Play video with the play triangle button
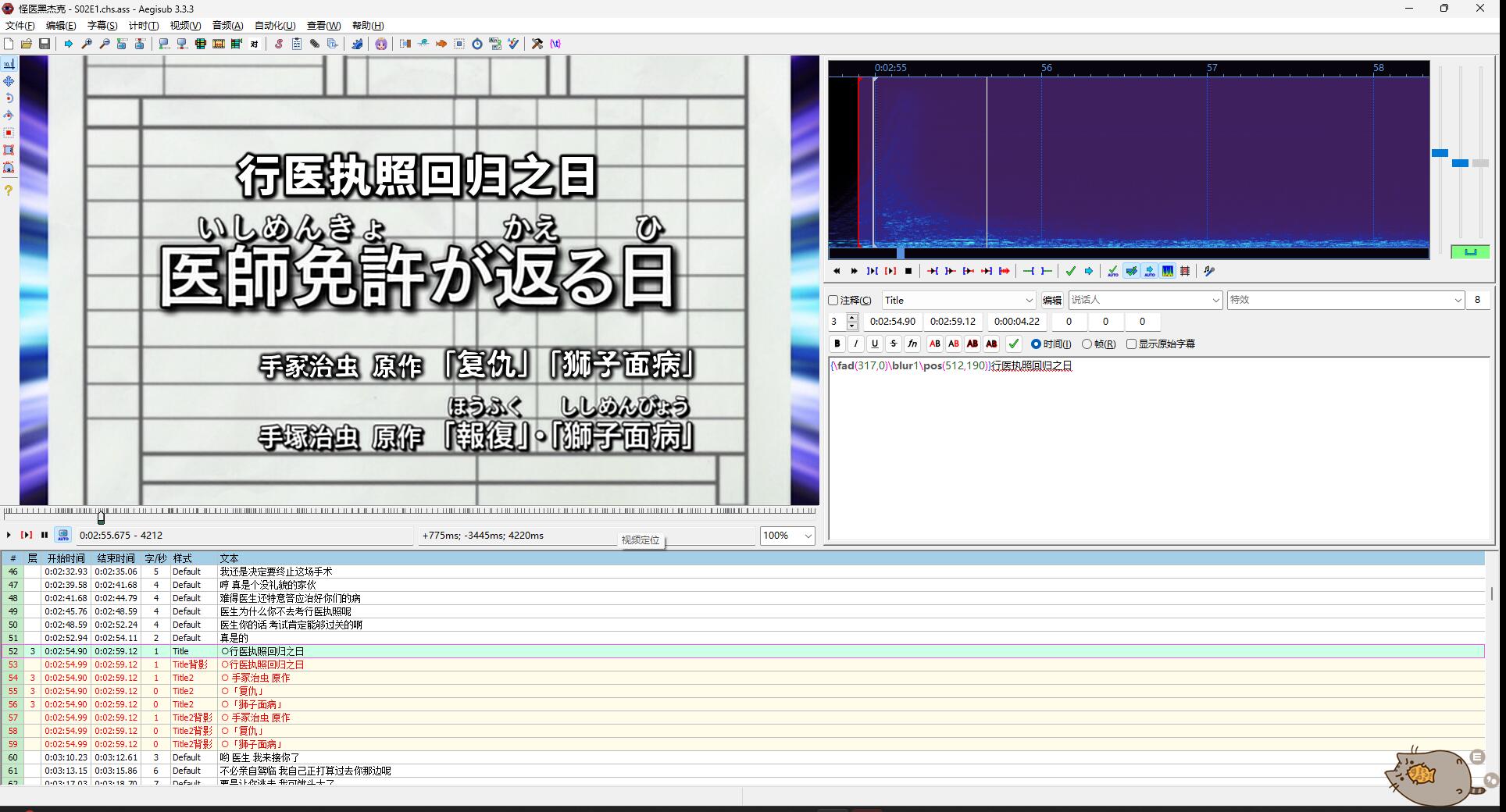This screenshot has width=1506, height=812. (9, 535)
